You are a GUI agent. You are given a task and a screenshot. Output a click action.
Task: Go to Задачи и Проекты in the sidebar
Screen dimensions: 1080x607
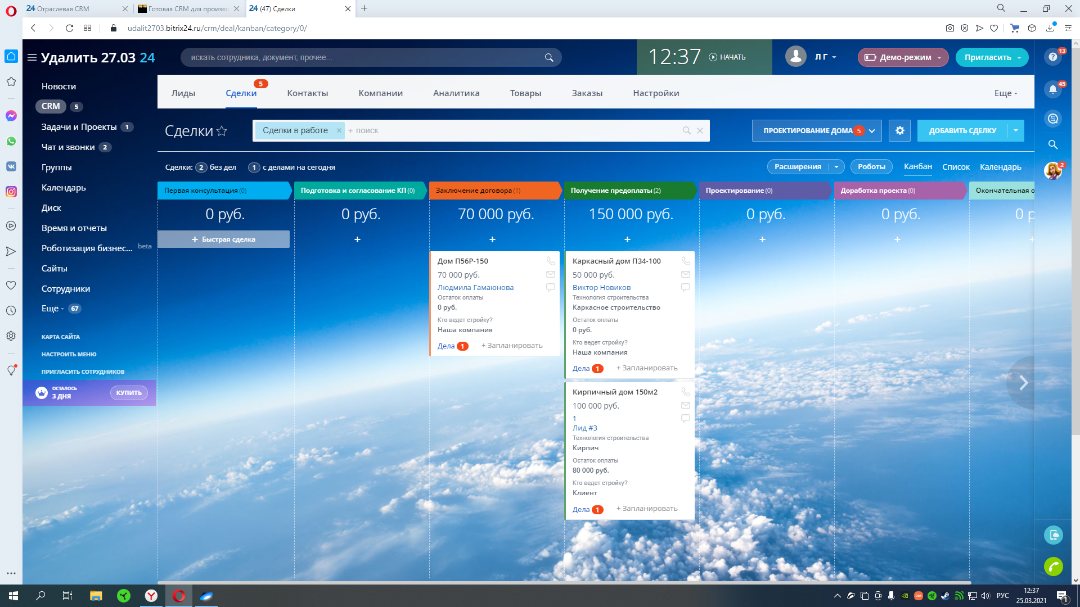[x=79, y=127]
